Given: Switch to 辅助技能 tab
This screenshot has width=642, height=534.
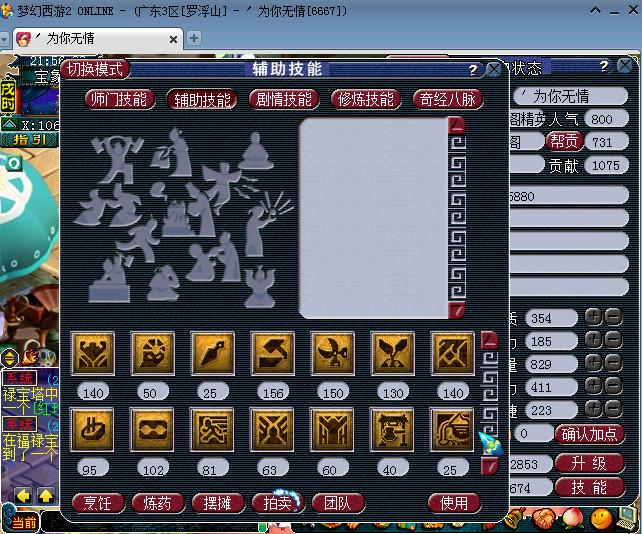Looking at the screenshot, I should tap(202, 100).
